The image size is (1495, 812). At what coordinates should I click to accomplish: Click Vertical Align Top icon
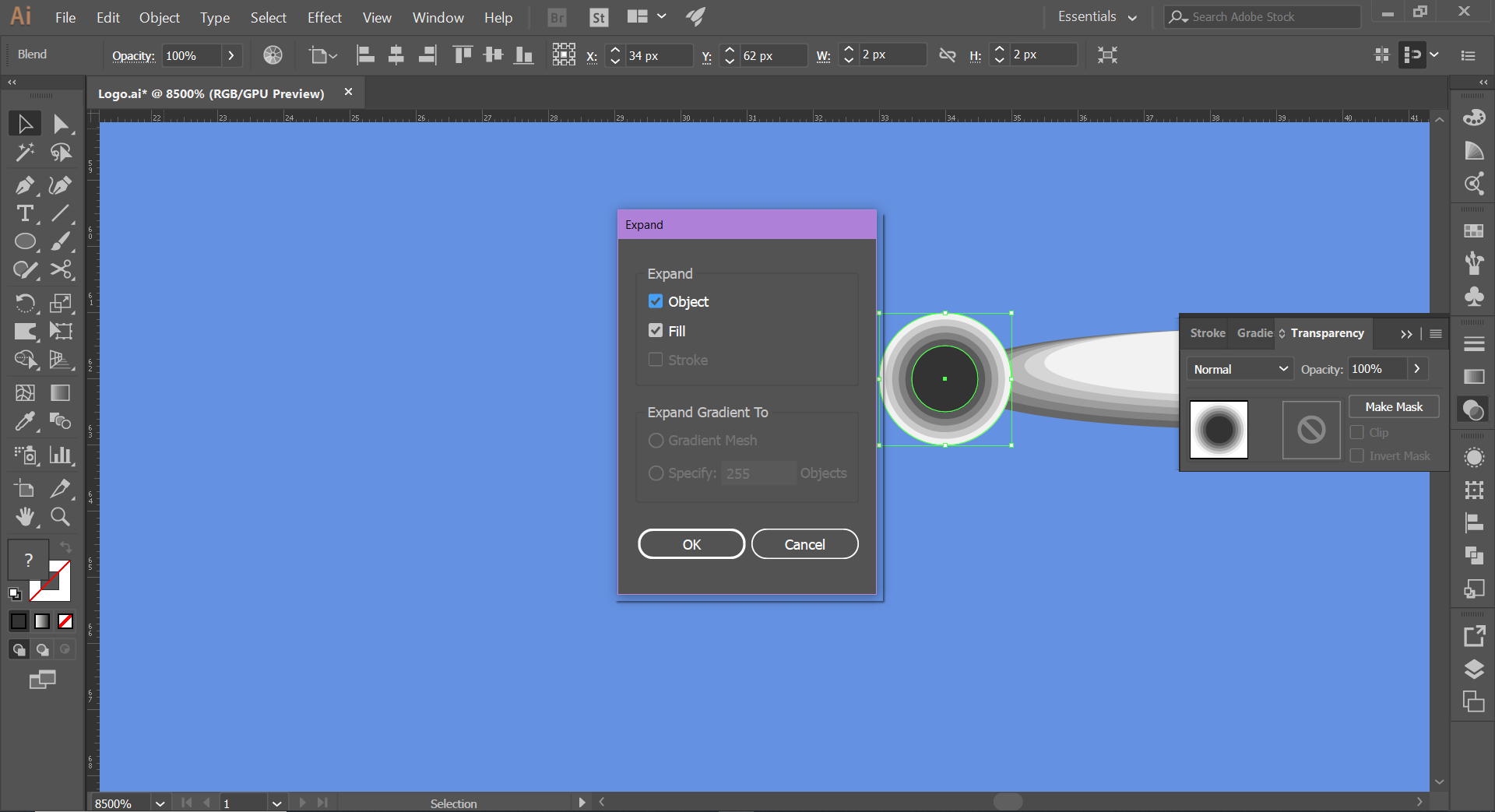pos(463,54)
